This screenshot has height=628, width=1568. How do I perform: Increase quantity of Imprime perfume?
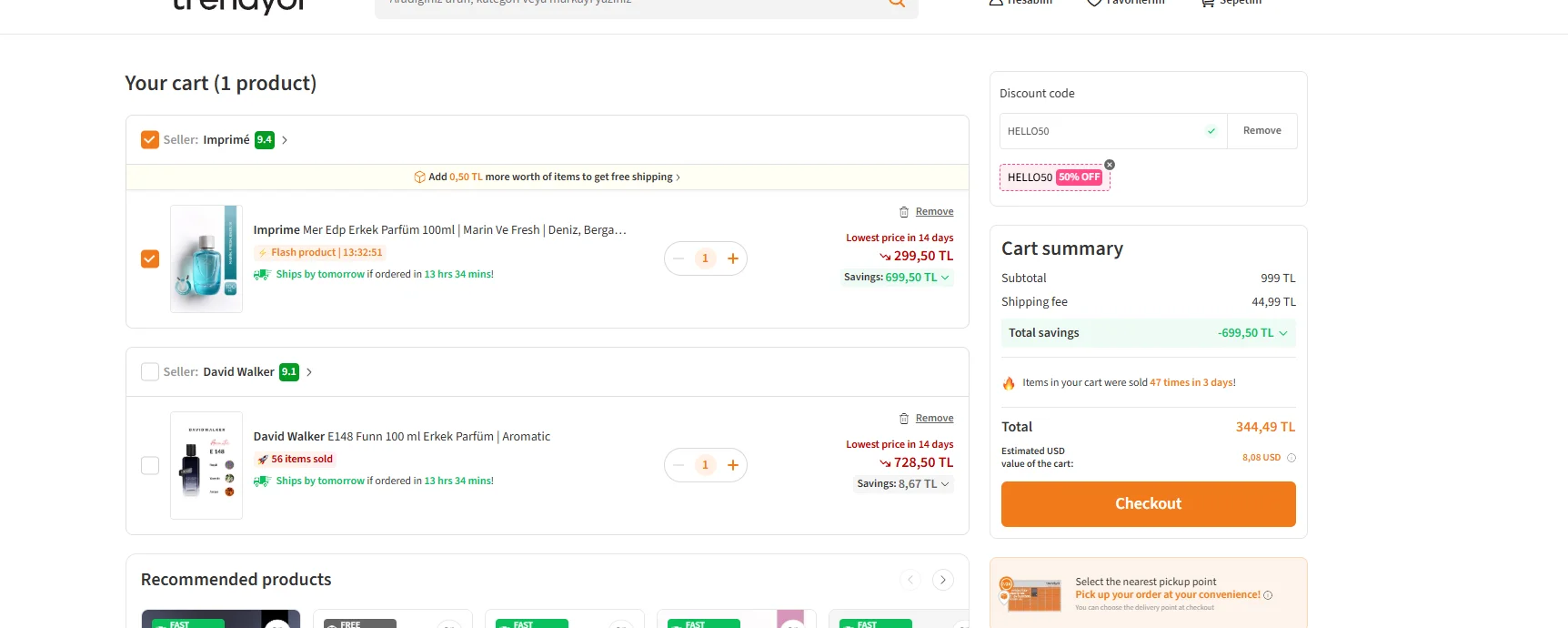coord(733,258)
